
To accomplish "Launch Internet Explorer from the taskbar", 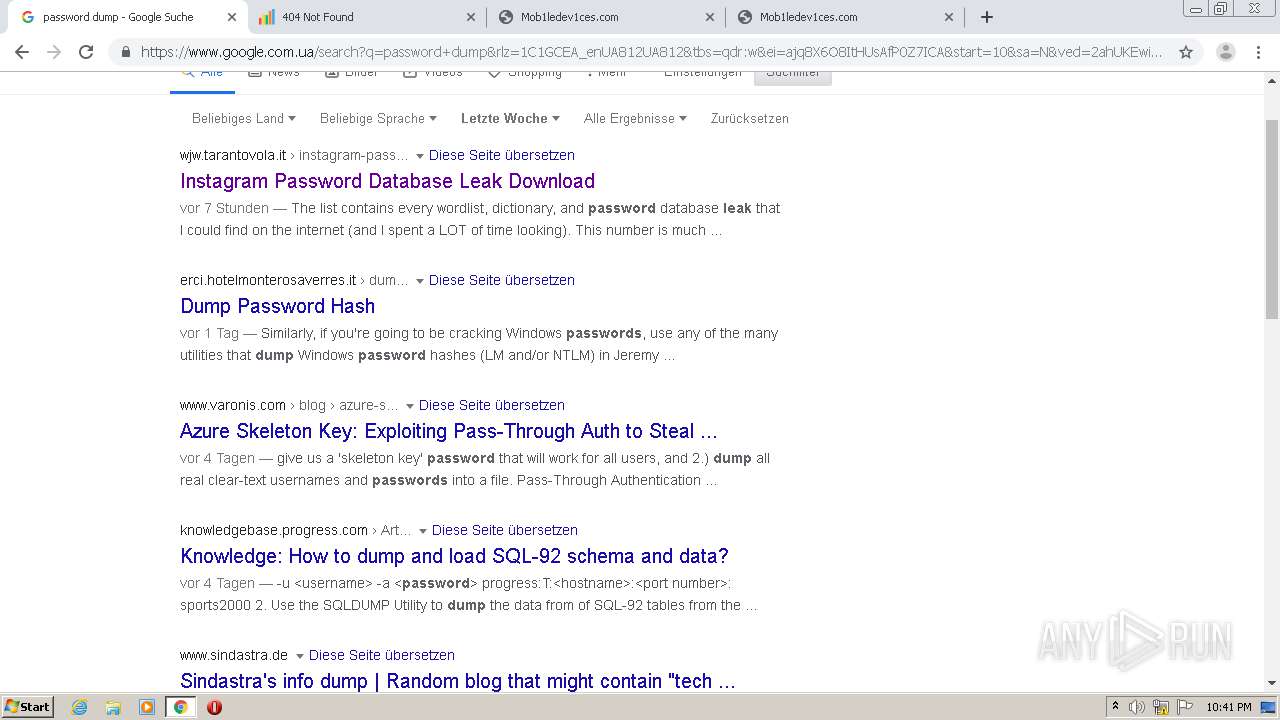I will 80,707.
